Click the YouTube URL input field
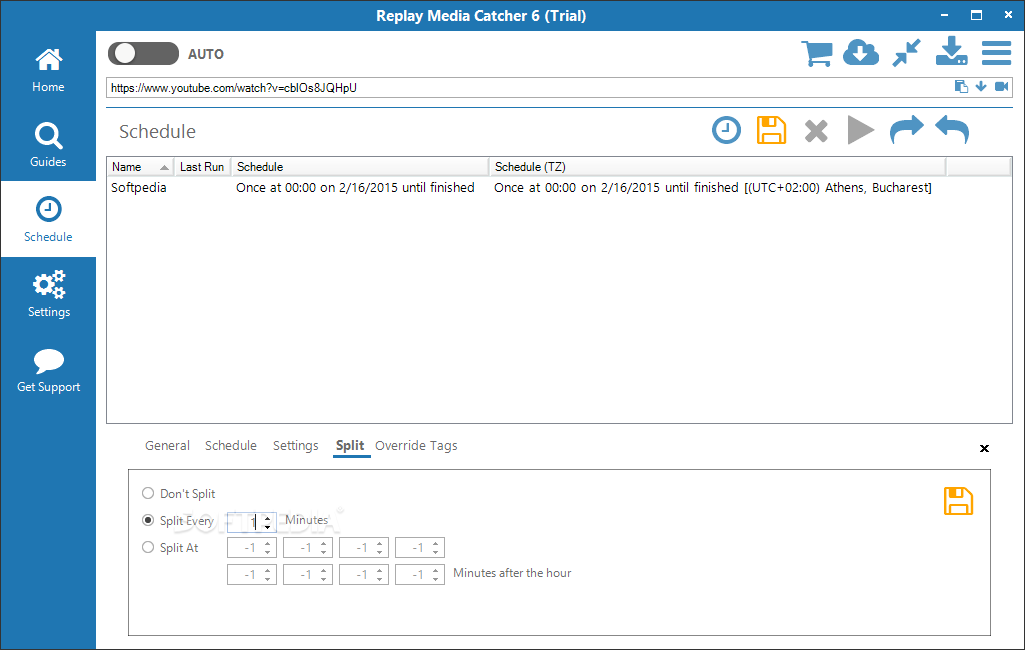Screen dimensions: 1025x650 pos(529,88)
